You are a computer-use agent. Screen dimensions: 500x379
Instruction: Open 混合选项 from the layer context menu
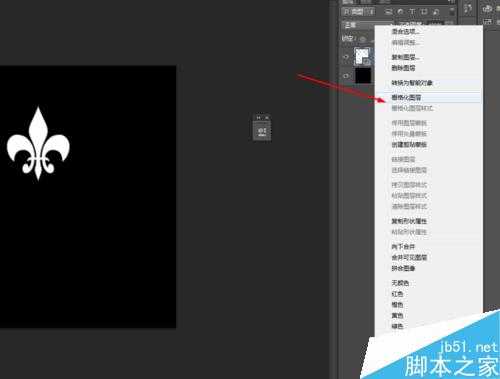405,32
